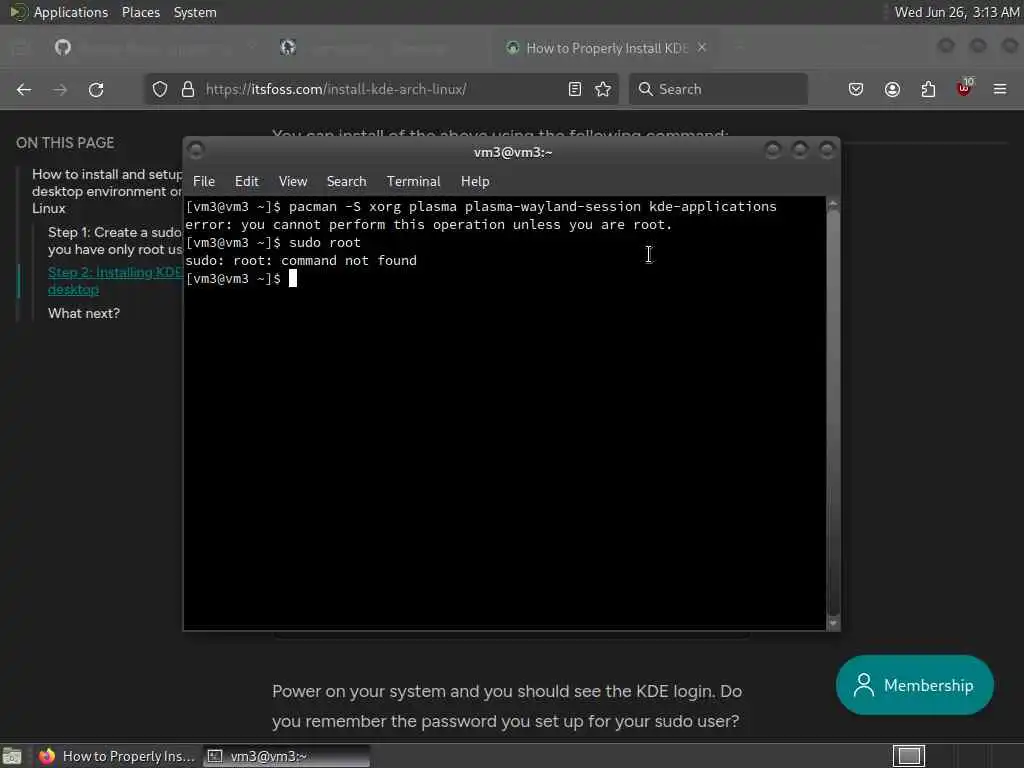Image resolution: width=1024 pixels, height=768 pixels.
Task: Close the How to Properly Install KDE tab
Action: 702,48
